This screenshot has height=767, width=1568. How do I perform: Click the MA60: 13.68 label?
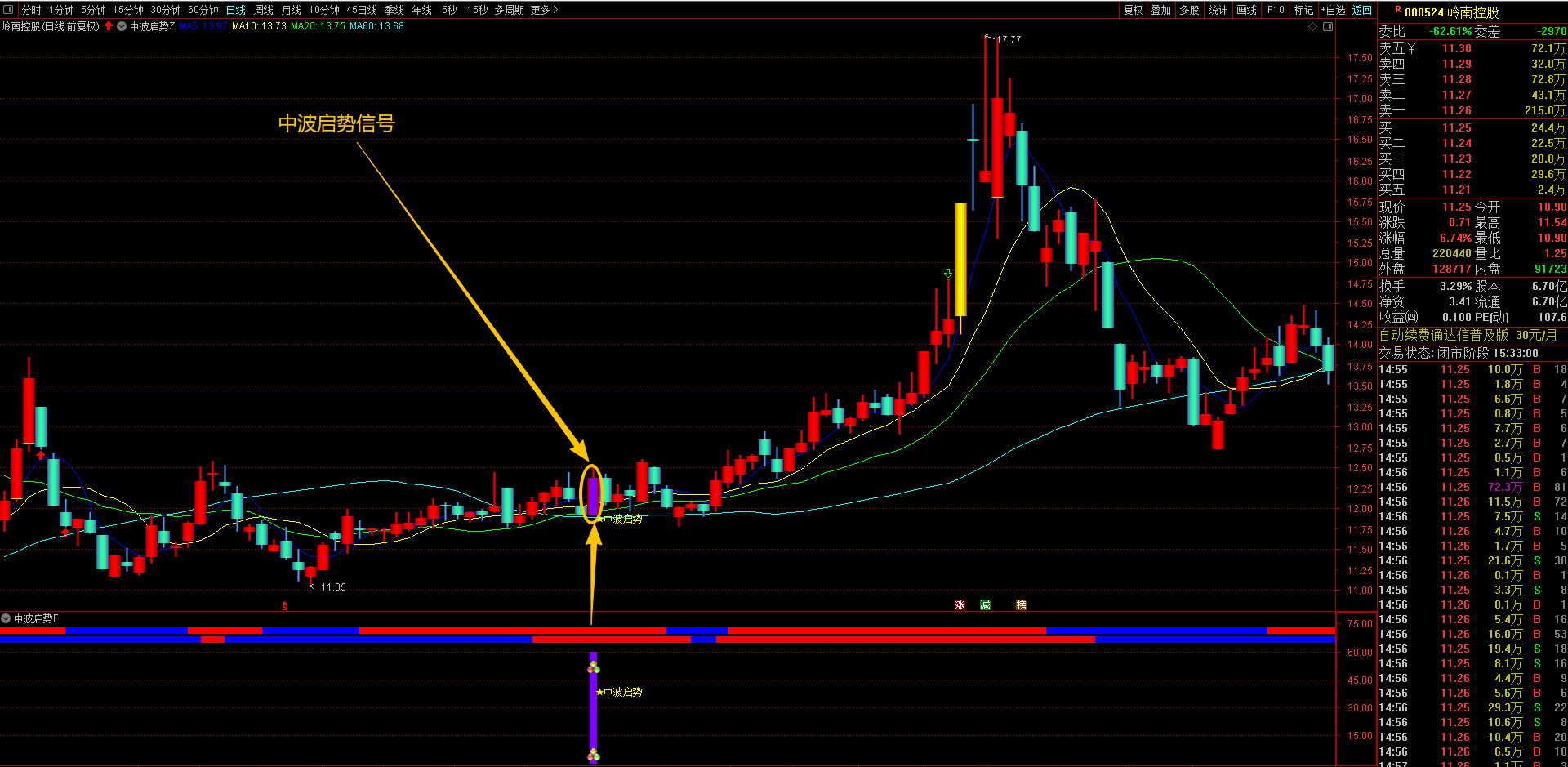pos(376,26)
